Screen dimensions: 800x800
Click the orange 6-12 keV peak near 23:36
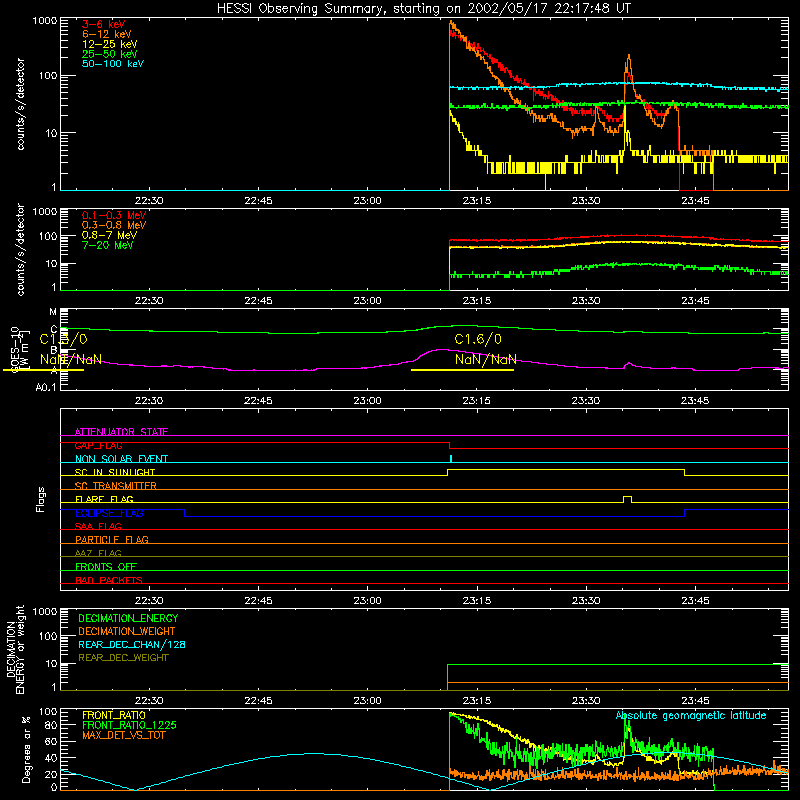pyautogui.click(x=629, y=57)
